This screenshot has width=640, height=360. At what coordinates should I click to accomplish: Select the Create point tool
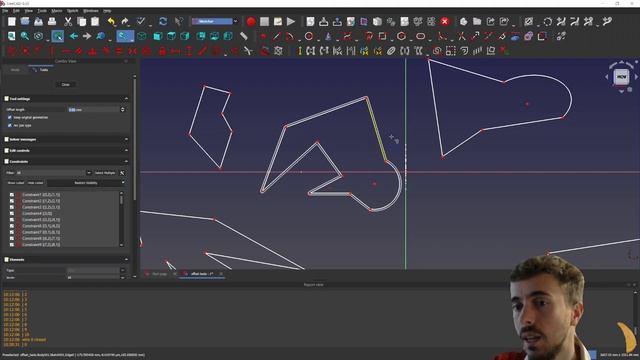click(x=263, y=36)
